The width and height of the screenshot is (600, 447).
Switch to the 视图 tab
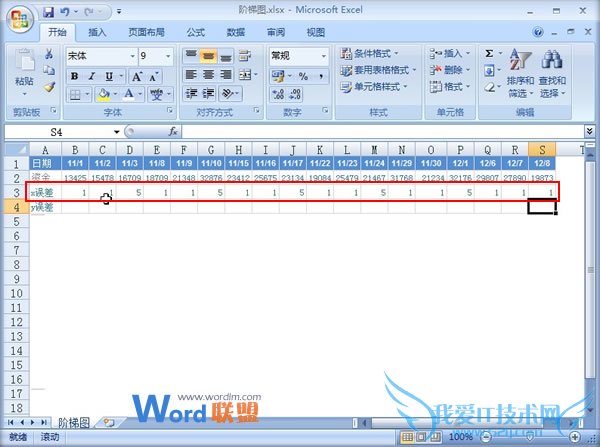pyautogui.click(x=316, y=33)
